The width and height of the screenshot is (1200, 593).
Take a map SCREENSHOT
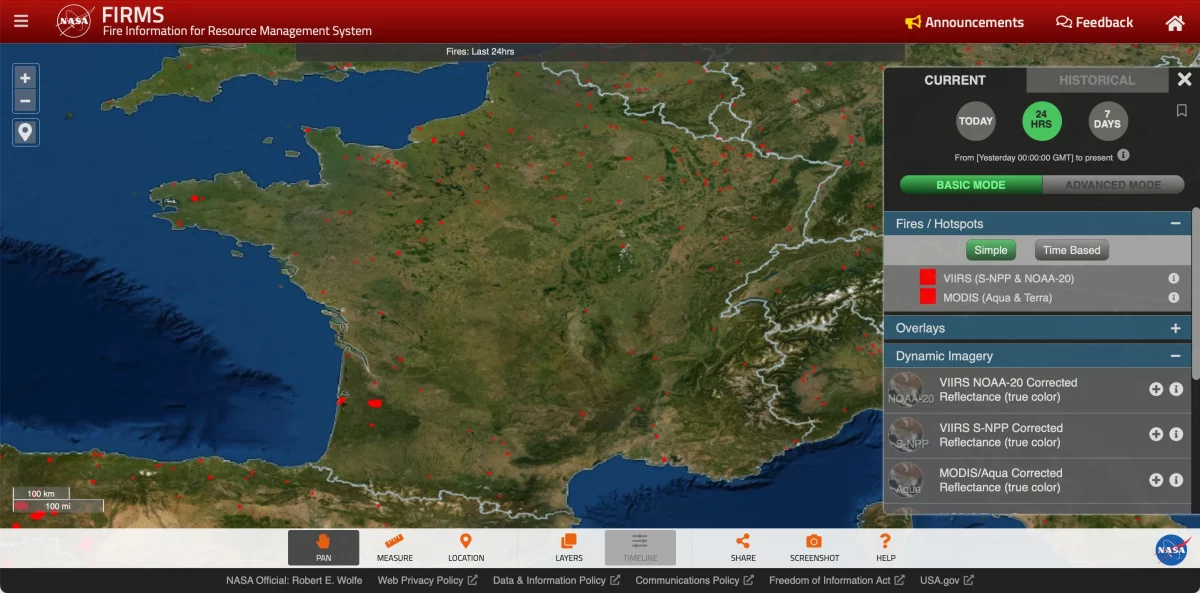coord(814,548)
